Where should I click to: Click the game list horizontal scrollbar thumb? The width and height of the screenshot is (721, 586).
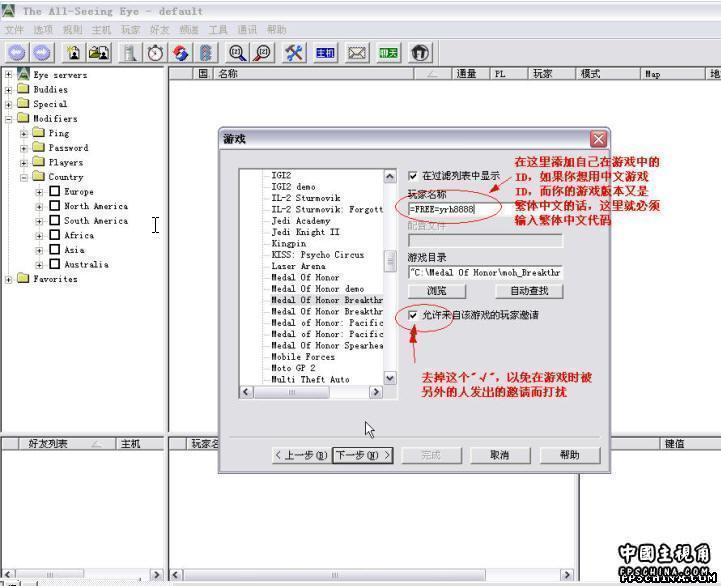[x=292, y=392]
